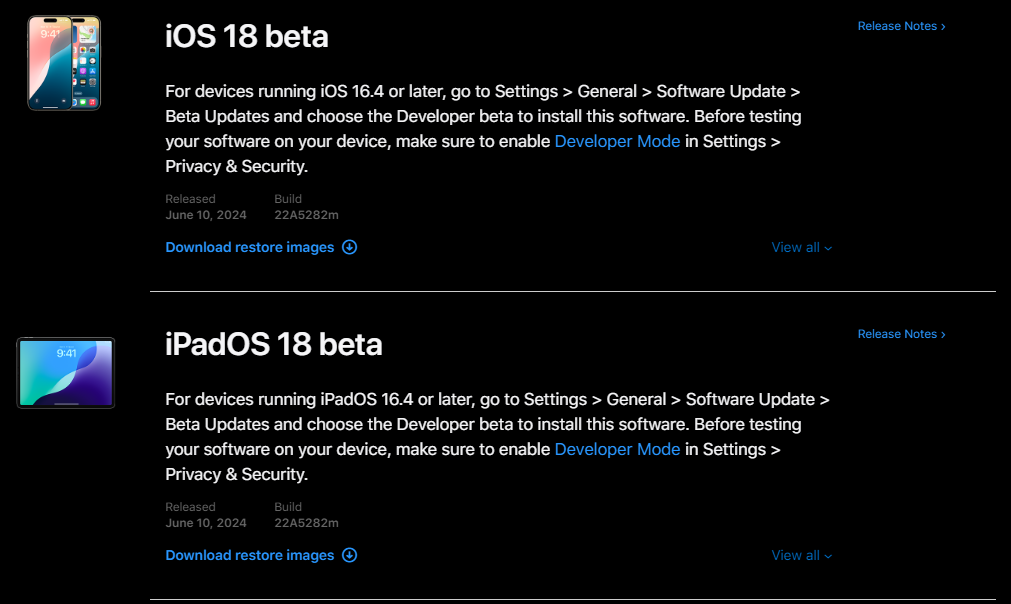Click the iPadOS build number 22A5282m
This screenshot has width=1011, height=604.
pos(306,523)
